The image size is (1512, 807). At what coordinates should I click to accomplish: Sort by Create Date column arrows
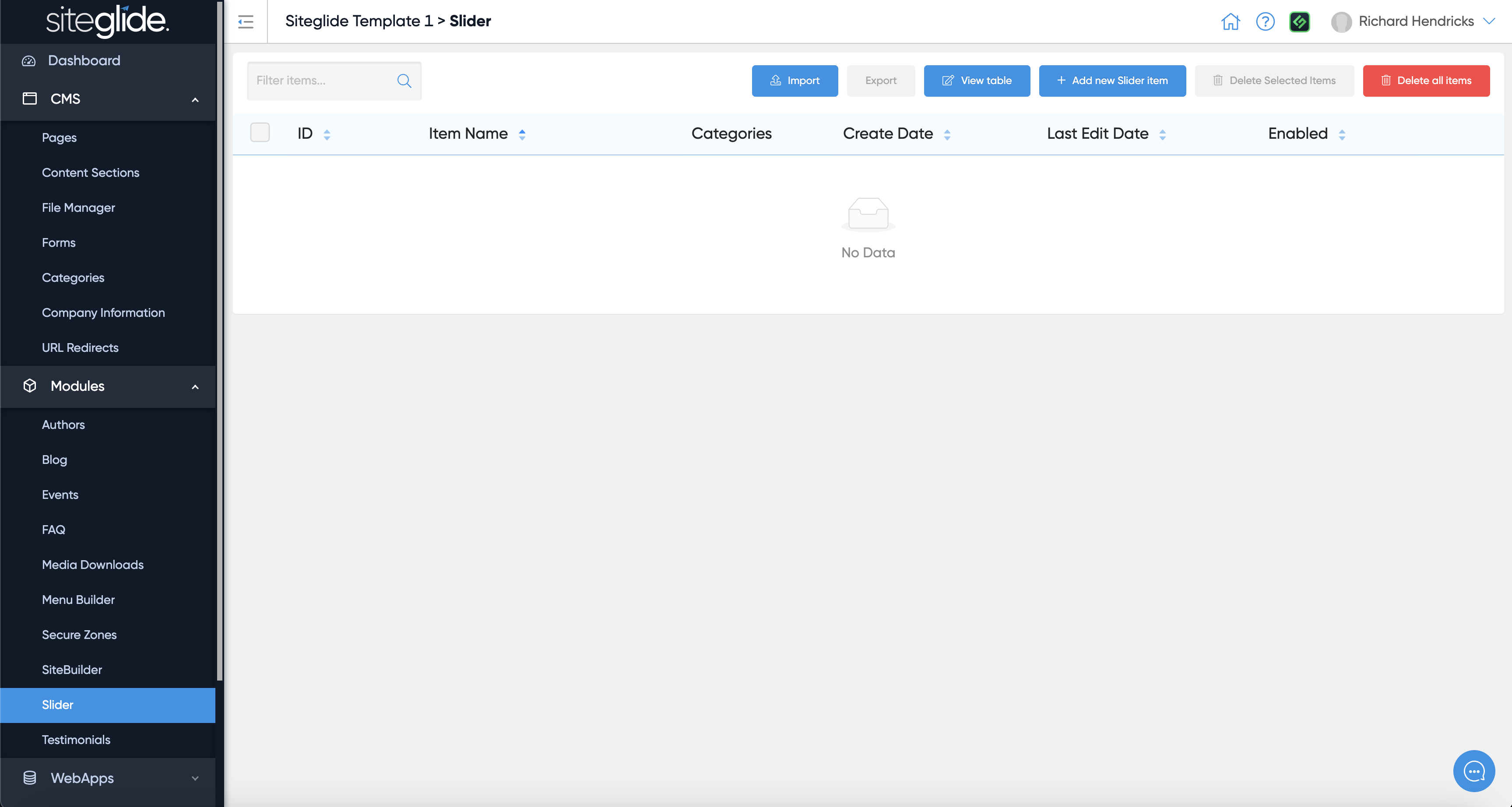click(947, 134)
